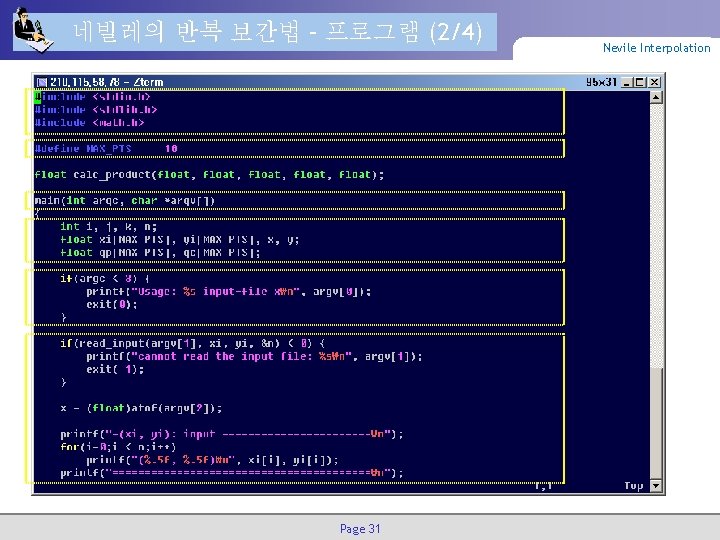The width and height of the screenshot is (720, 540).
Task: Click the 'if(read_input(argv[1]' line
Action: (x=193, y=343)
